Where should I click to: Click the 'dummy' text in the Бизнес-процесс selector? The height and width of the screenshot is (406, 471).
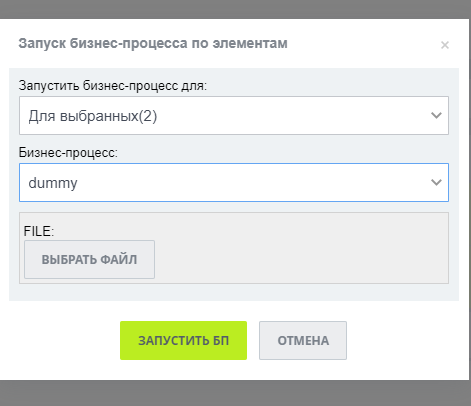[53, 183]
